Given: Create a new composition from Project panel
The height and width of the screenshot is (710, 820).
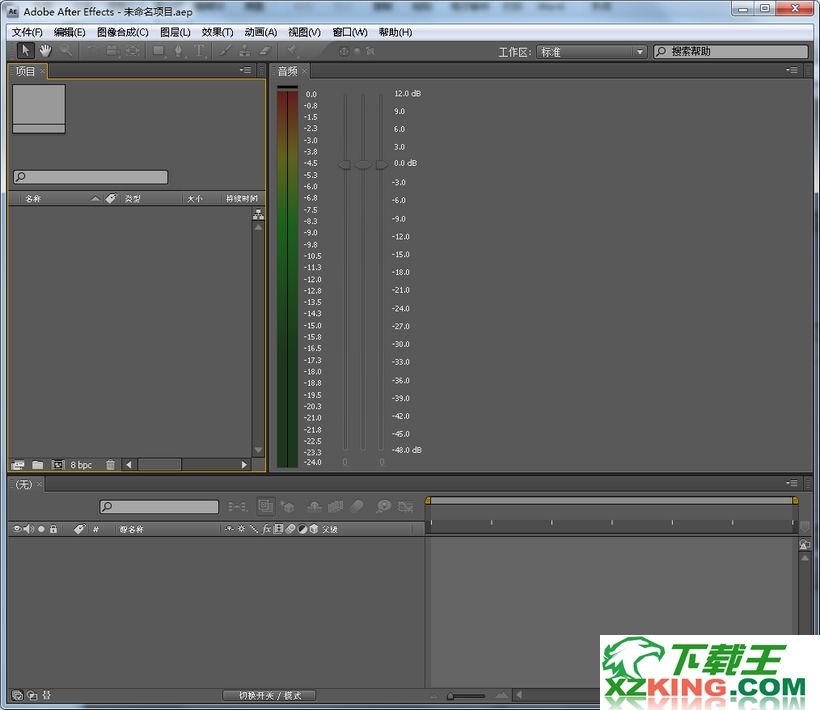Looking at the screenshot, I should (58, 465).
